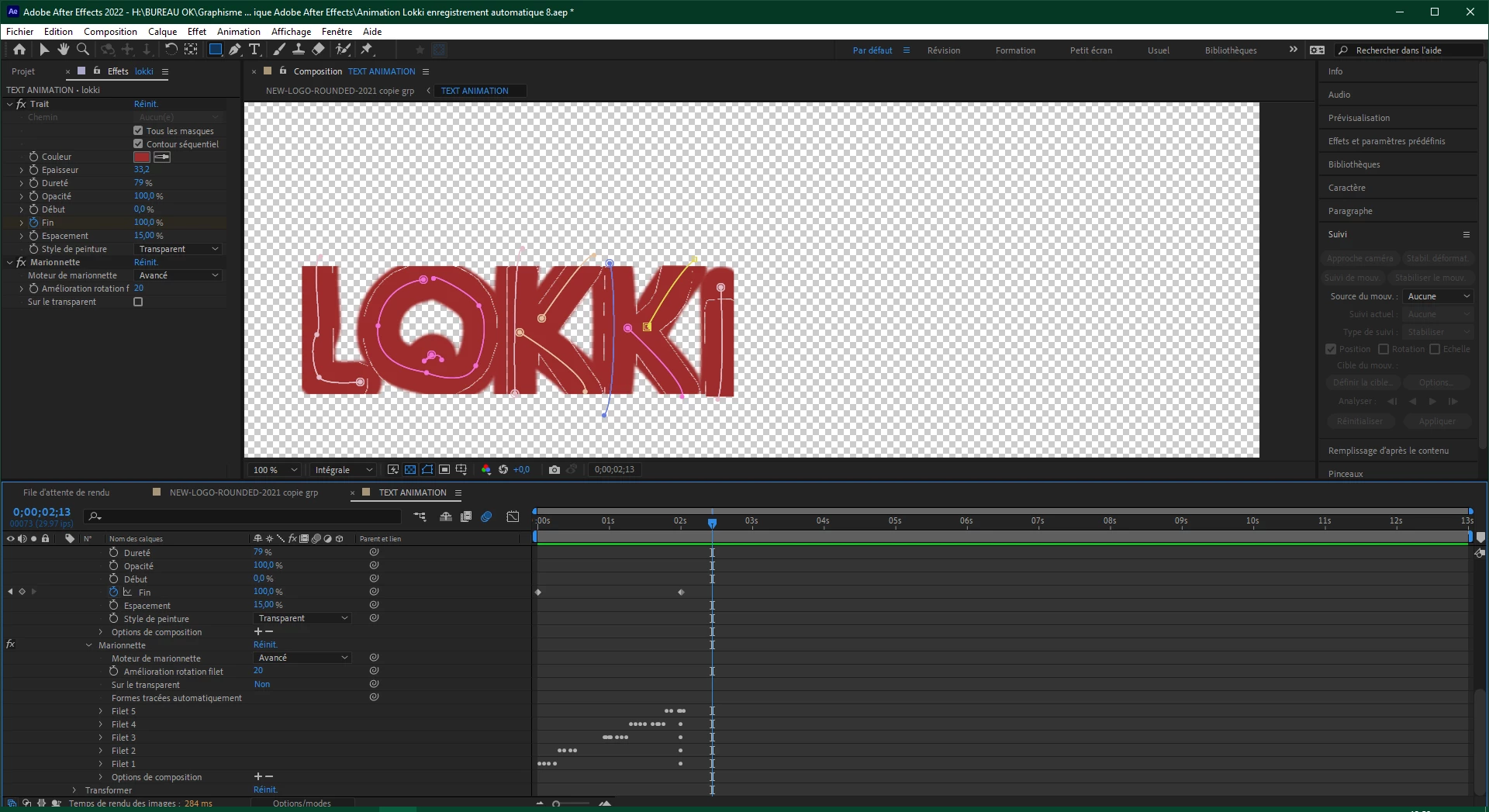Image resolution: width=1489 pixels, height=812 pixels.
Task: Select the Selection arrow tool
Action: click(x=44, y=50)
